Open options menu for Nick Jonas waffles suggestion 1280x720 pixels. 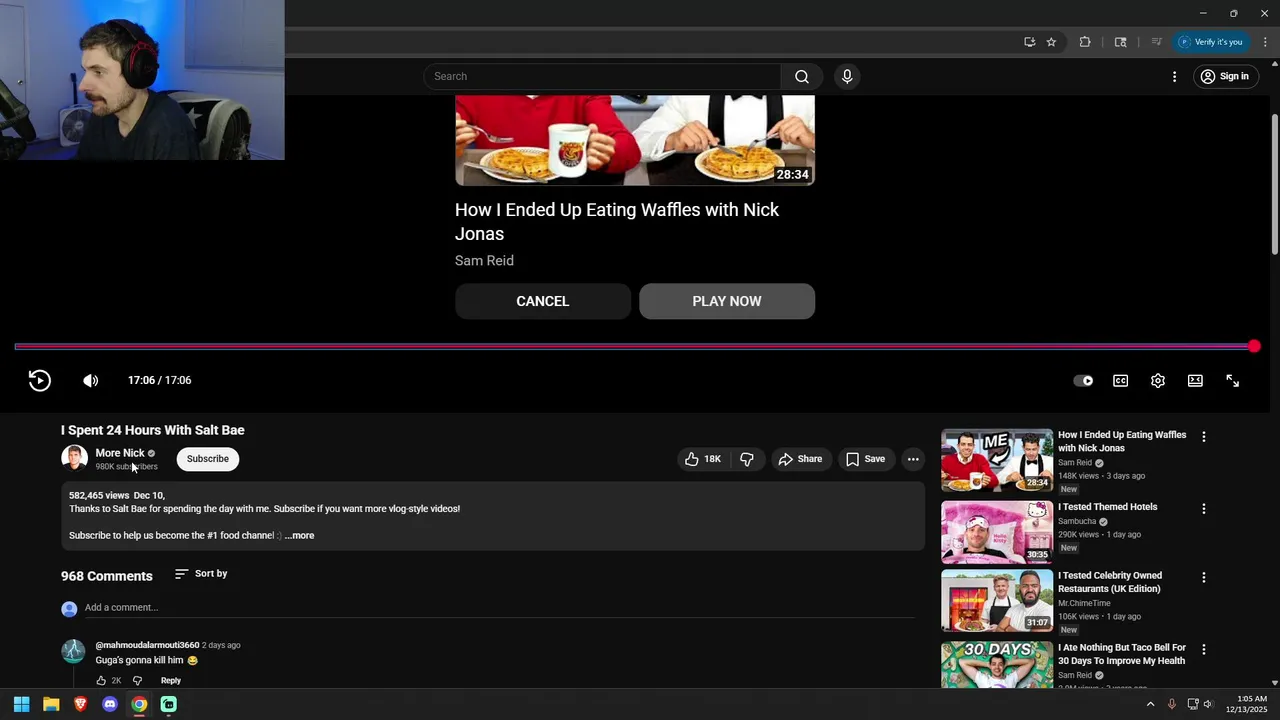1204,437
